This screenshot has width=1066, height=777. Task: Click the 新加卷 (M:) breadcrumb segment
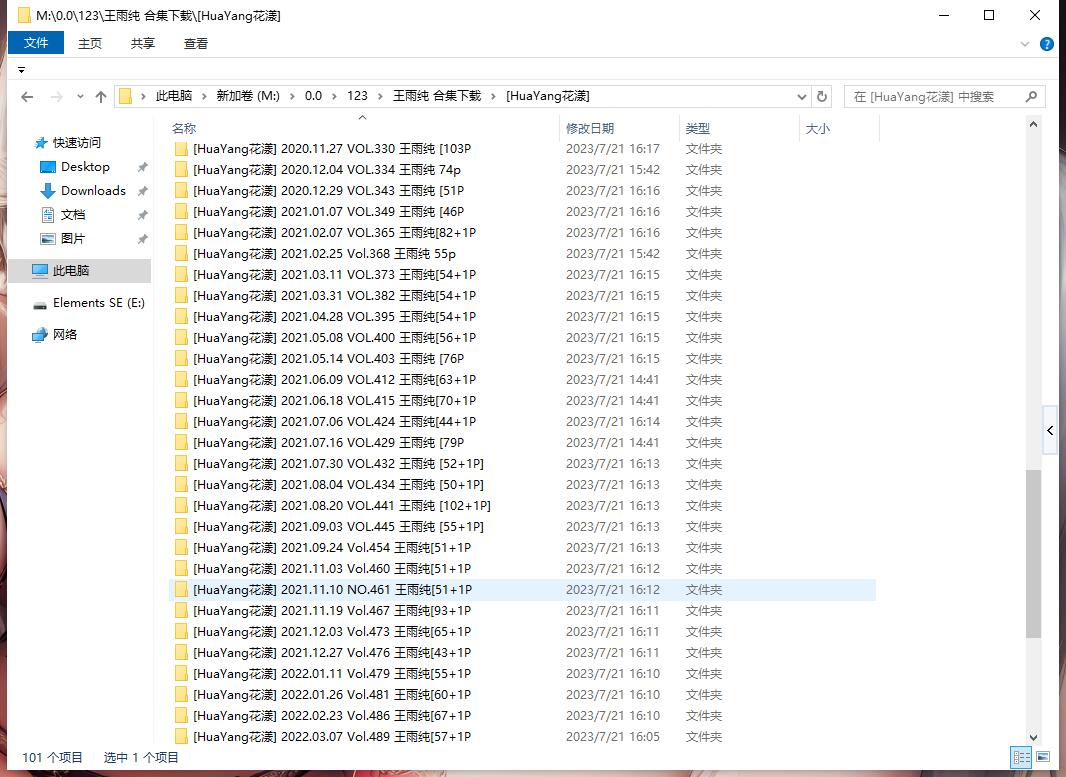click(248, 96)
